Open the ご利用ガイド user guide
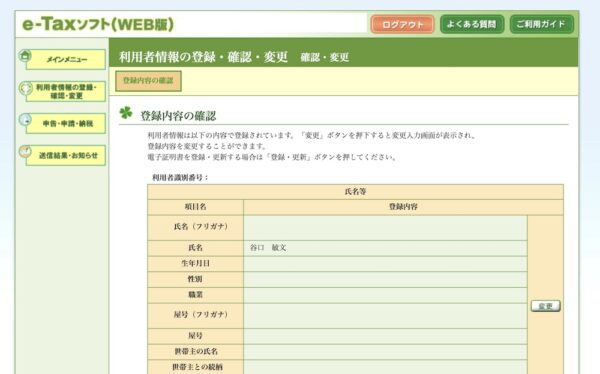600x374 pixels. point(541,24)
